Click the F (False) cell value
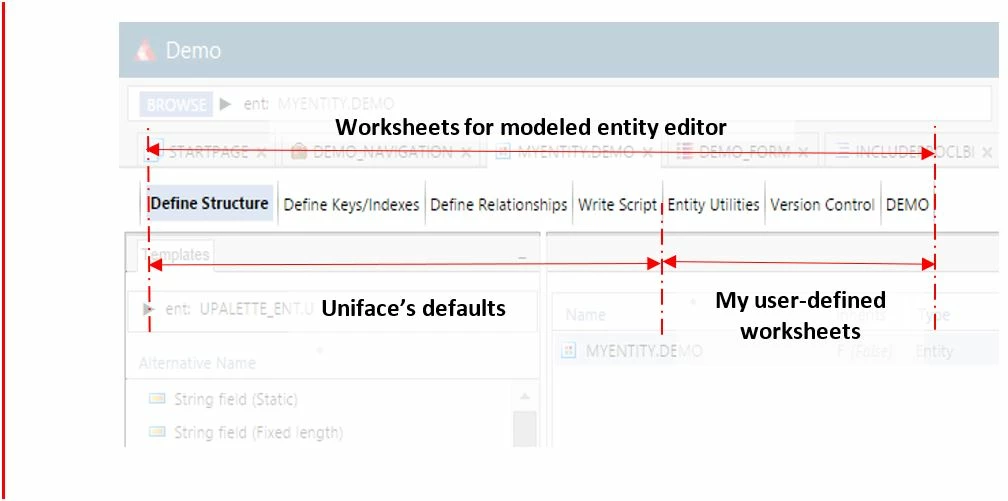 863,352
